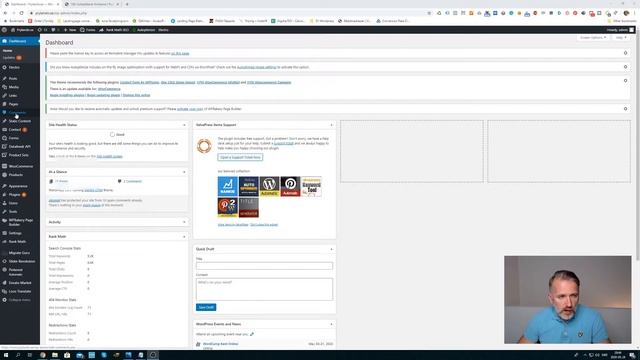This screenshot has width=640, height=360.
Task: Open the Settings menu
Action: tap(15, 233)
